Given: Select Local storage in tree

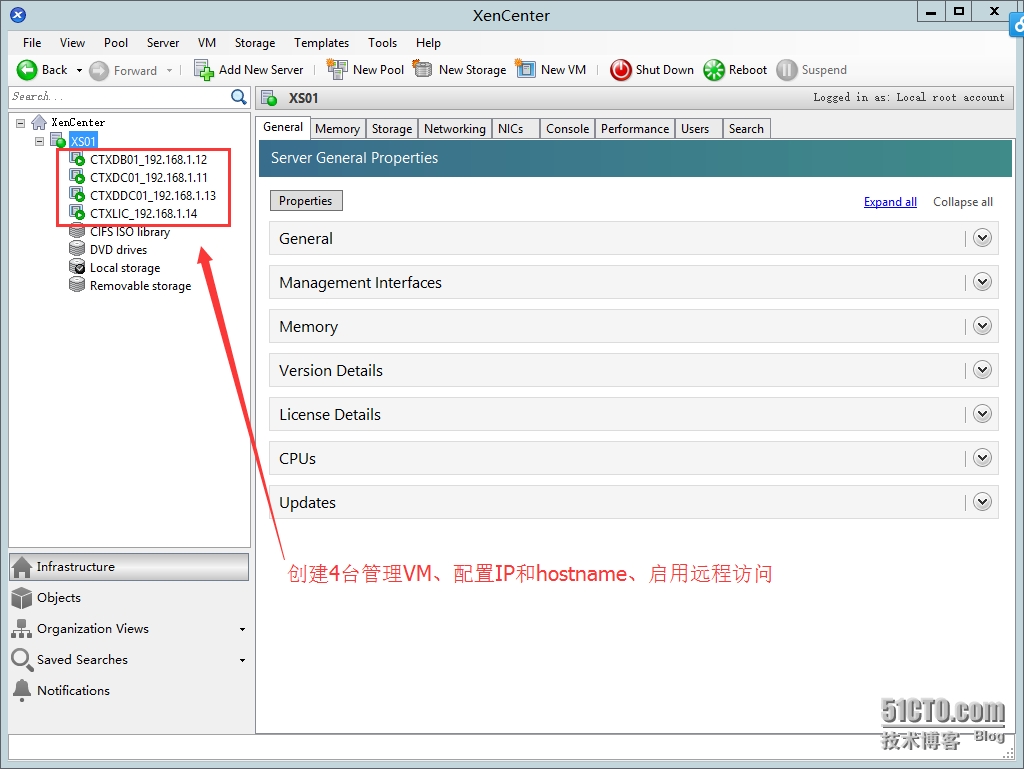Looking at the screenshot, I should (x=125, y=268).
